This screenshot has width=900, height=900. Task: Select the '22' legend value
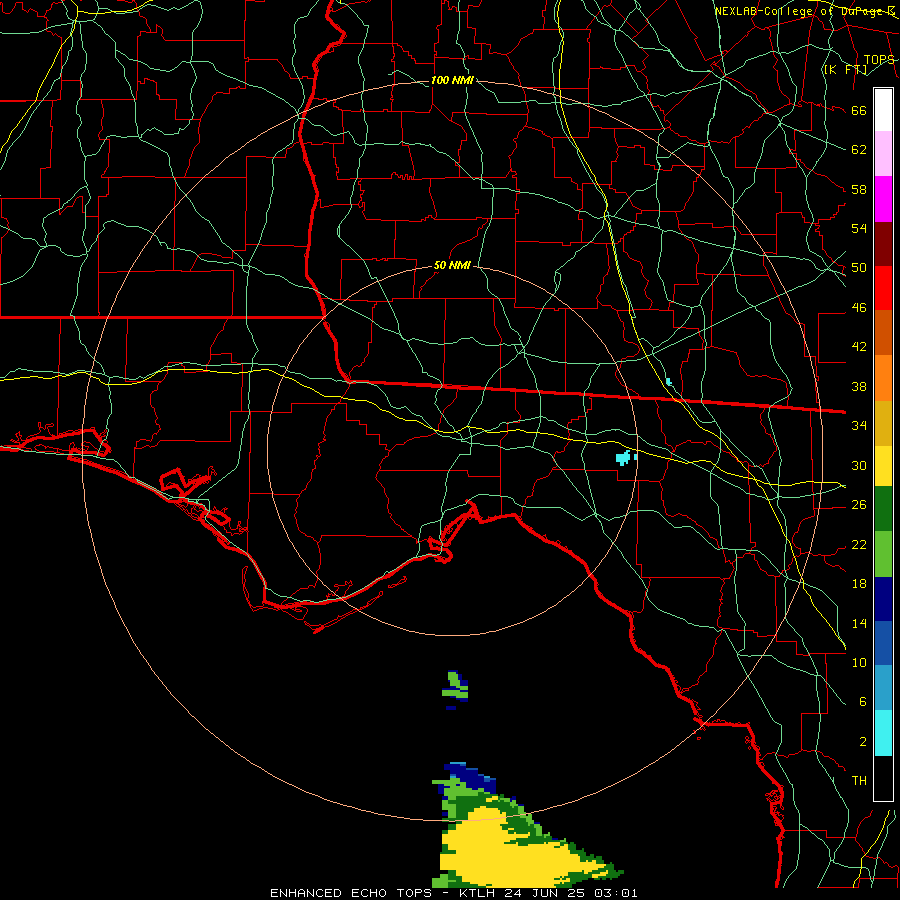(x=859, y=544)
